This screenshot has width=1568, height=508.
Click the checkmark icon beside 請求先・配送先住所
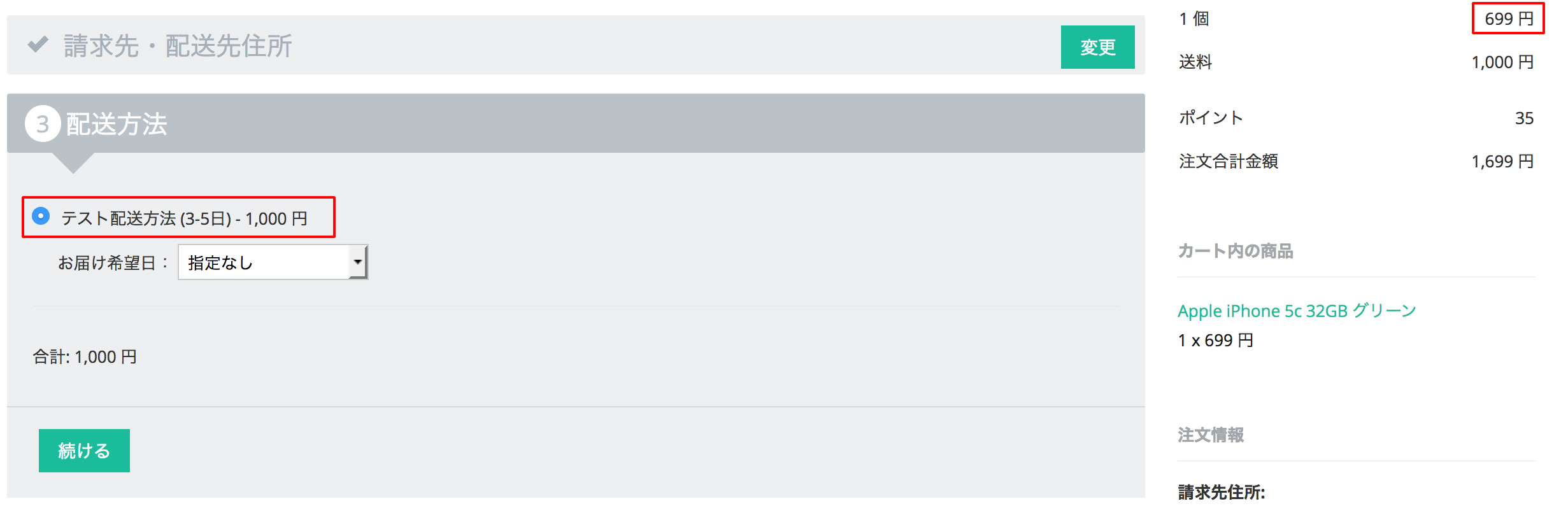point(38,45)
